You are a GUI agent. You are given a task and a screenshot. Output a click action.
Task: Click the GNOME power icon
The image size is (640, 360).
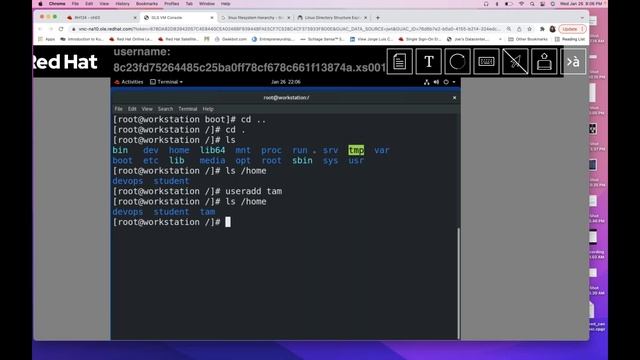click(x=446, y=82)
